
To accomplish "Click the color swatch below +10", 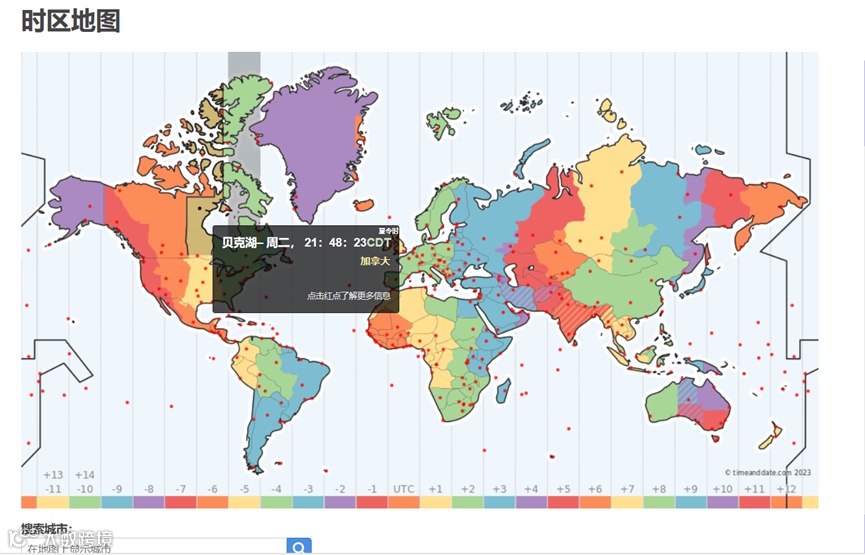I will coord(723,502).
